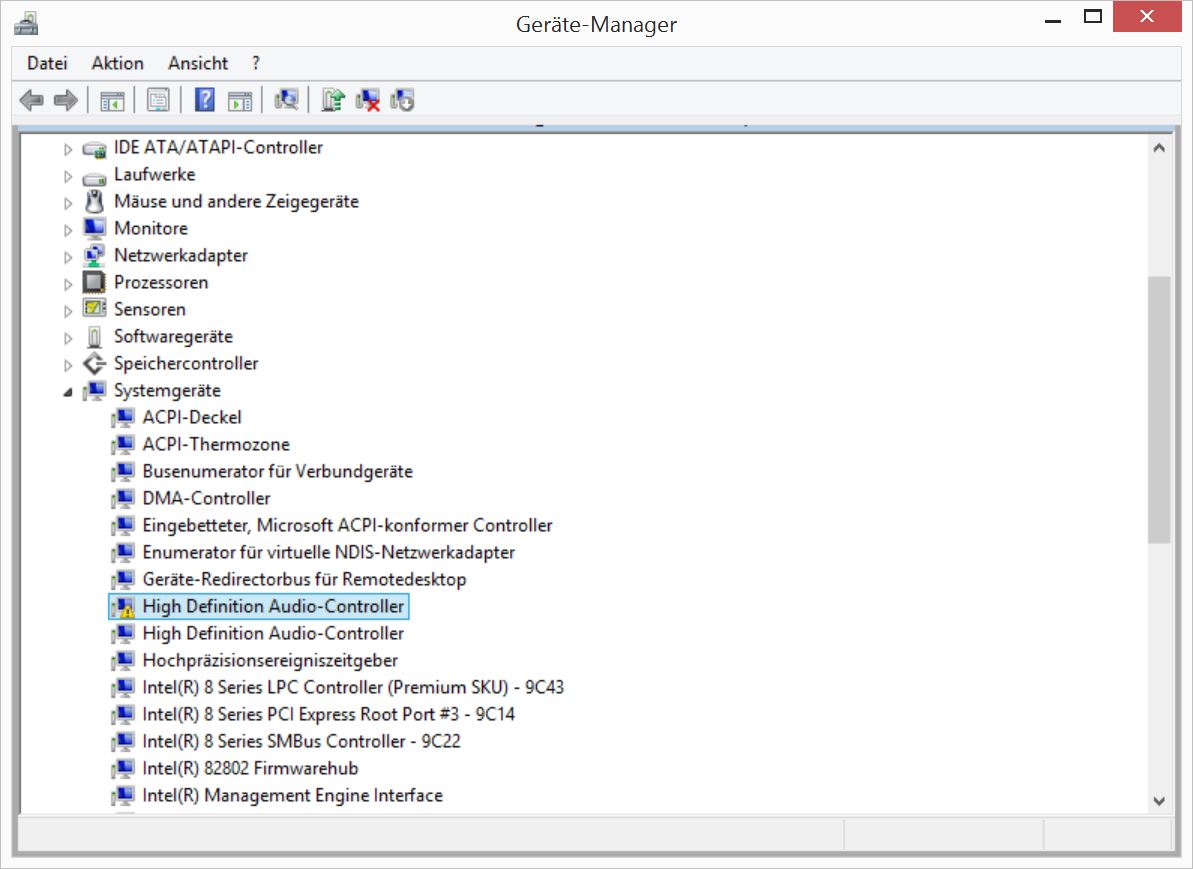
Task: Click the blue Help toolbar icon
Action: 205,100
